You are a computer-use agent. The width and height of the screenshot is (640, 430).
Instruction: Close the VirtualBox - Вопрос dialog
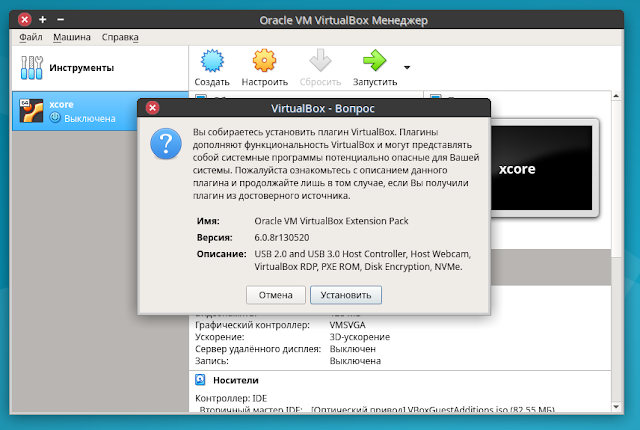pos(152,108)
